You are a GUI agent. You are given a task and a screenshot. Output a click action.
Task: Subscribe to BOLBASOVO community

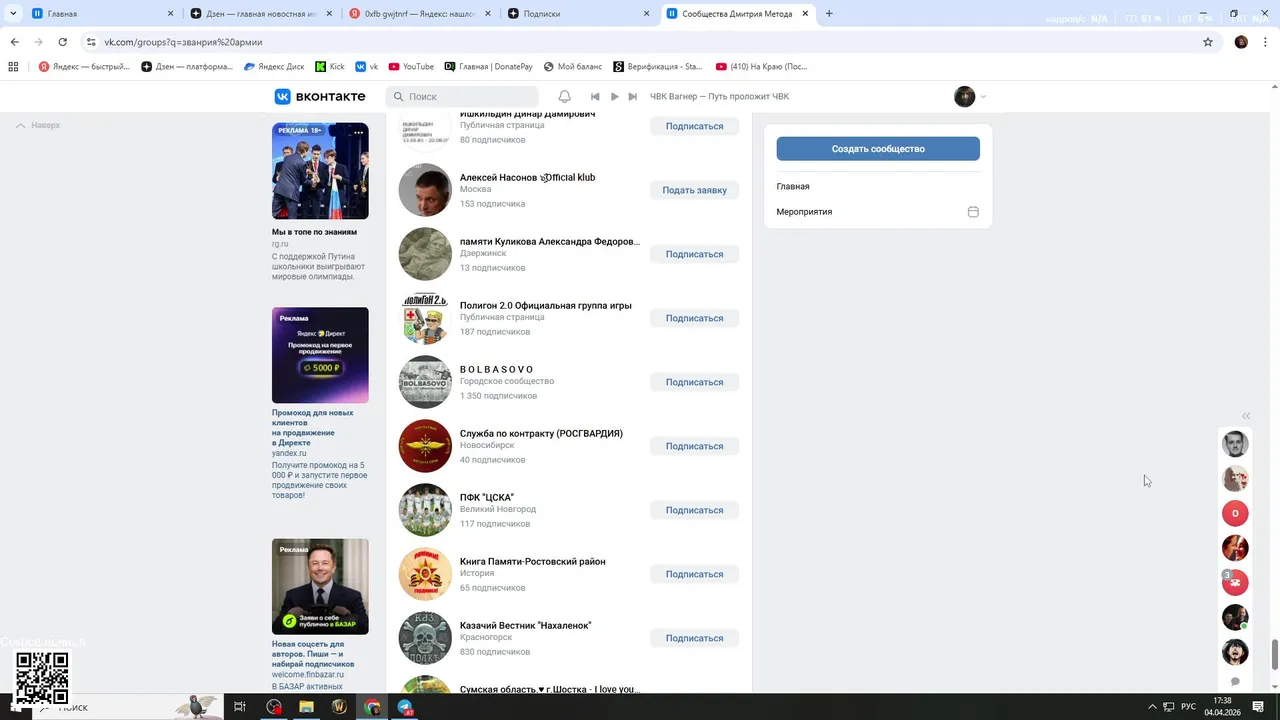coord(694,382)
